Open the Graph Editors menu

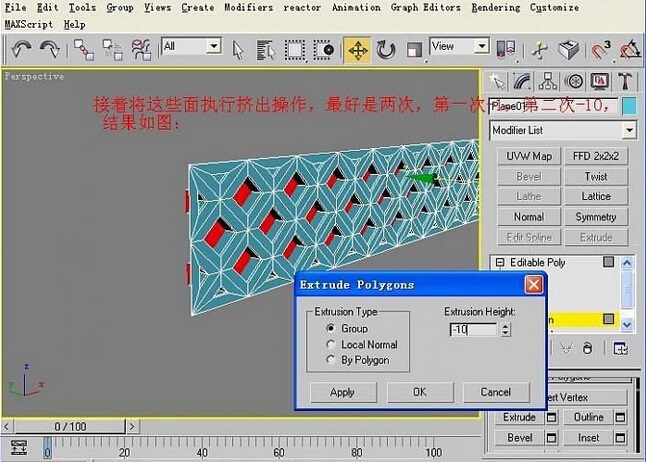(426, 7)
